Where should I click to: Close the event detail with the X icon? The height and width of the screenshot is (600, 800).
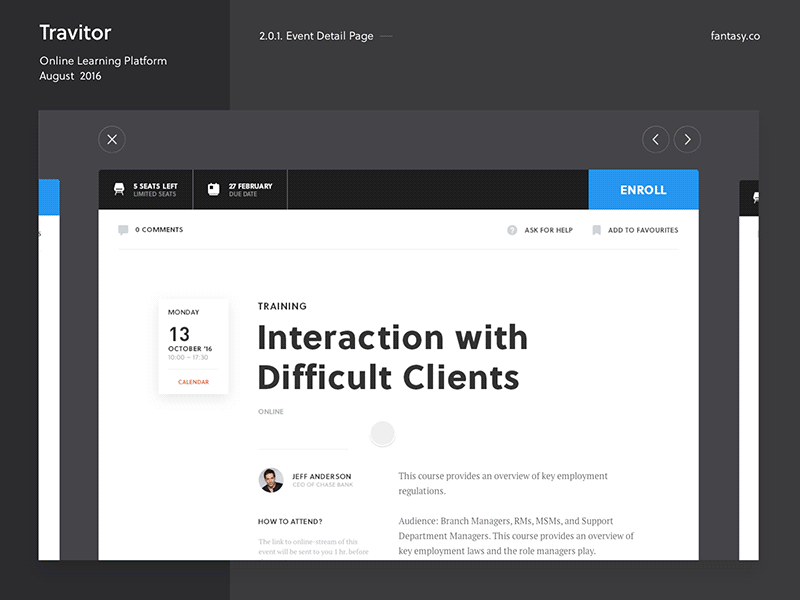tap(112, 139)
